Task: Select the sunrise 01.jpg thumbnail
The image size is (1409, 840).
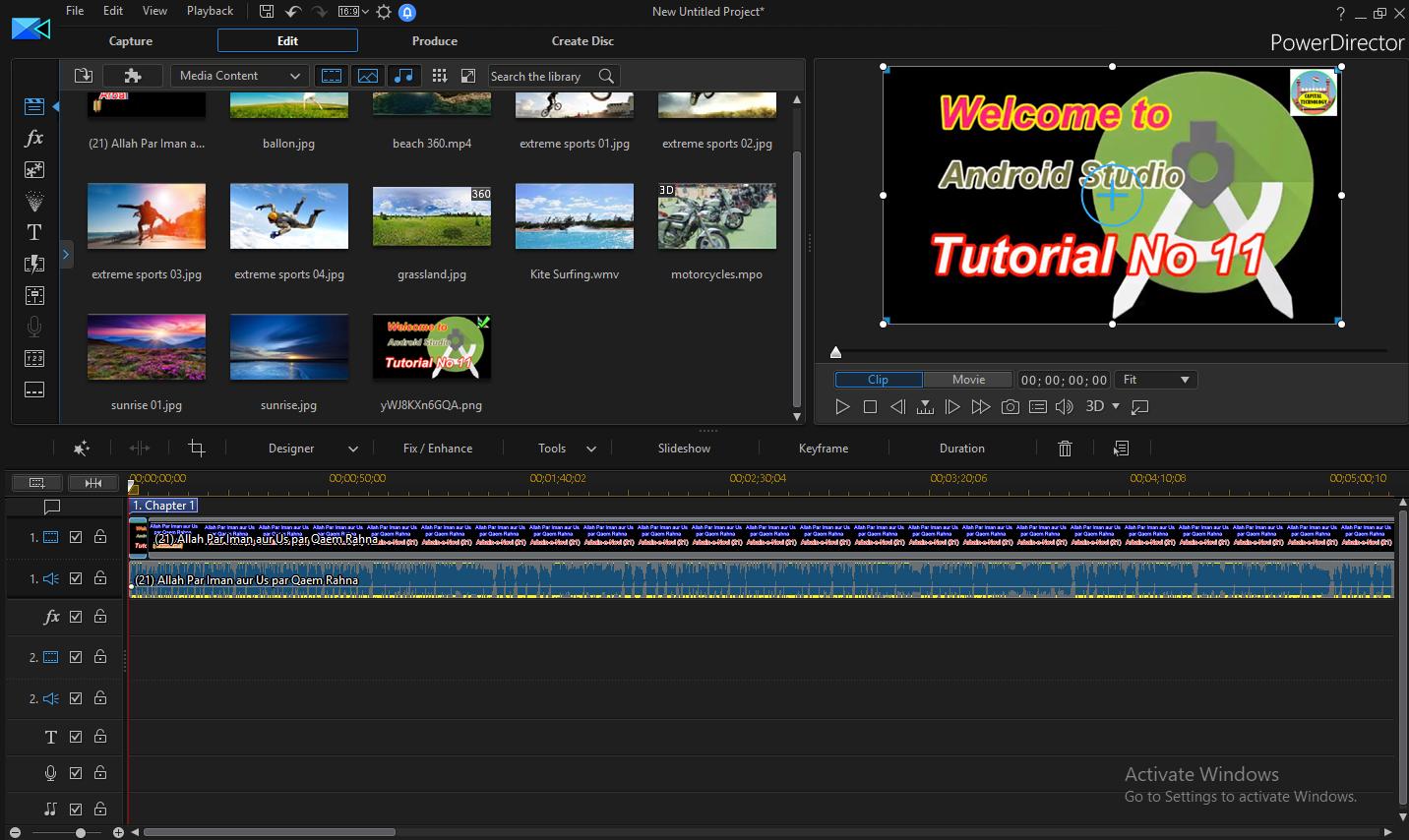Action: click(x=147, y=347)
